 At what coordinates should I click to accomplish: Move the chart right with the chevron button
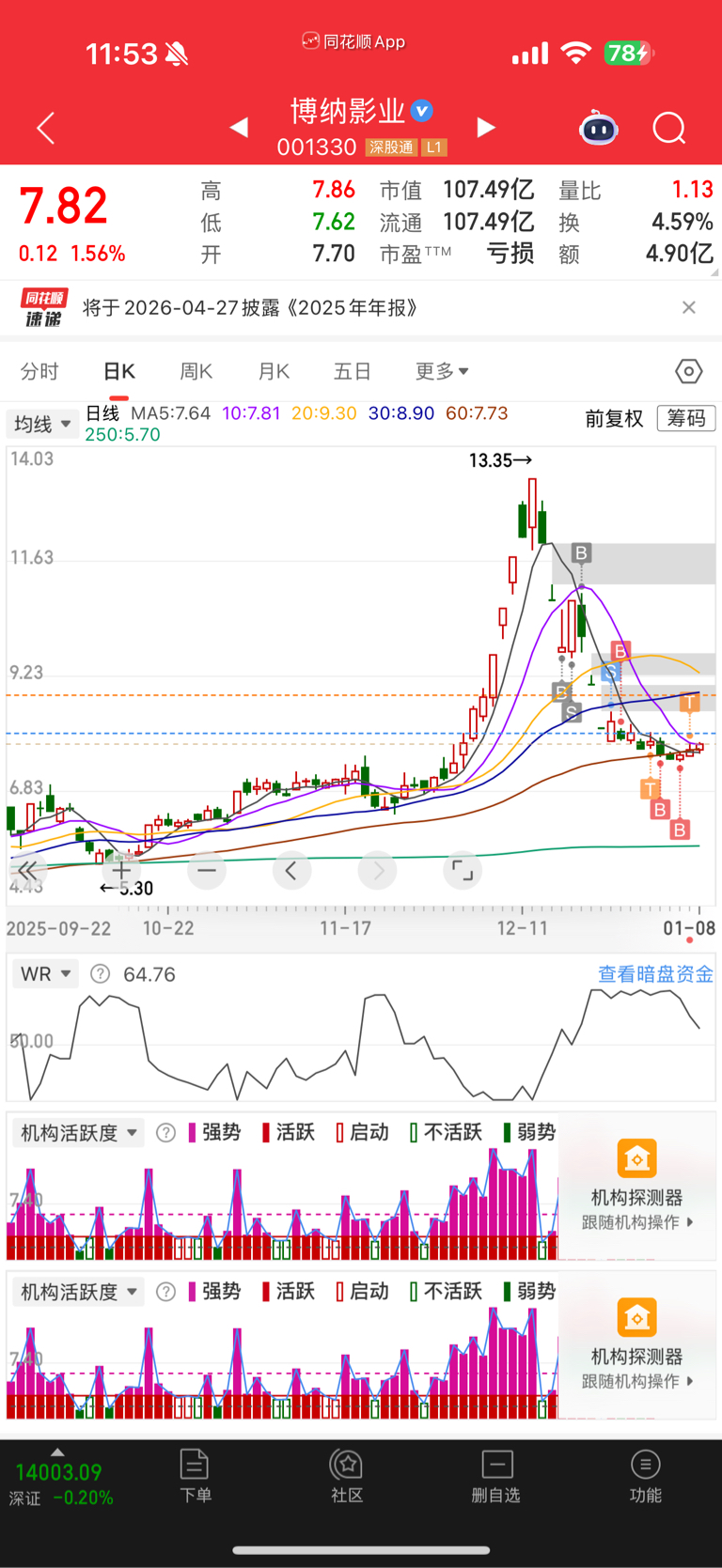click(378, 871)
